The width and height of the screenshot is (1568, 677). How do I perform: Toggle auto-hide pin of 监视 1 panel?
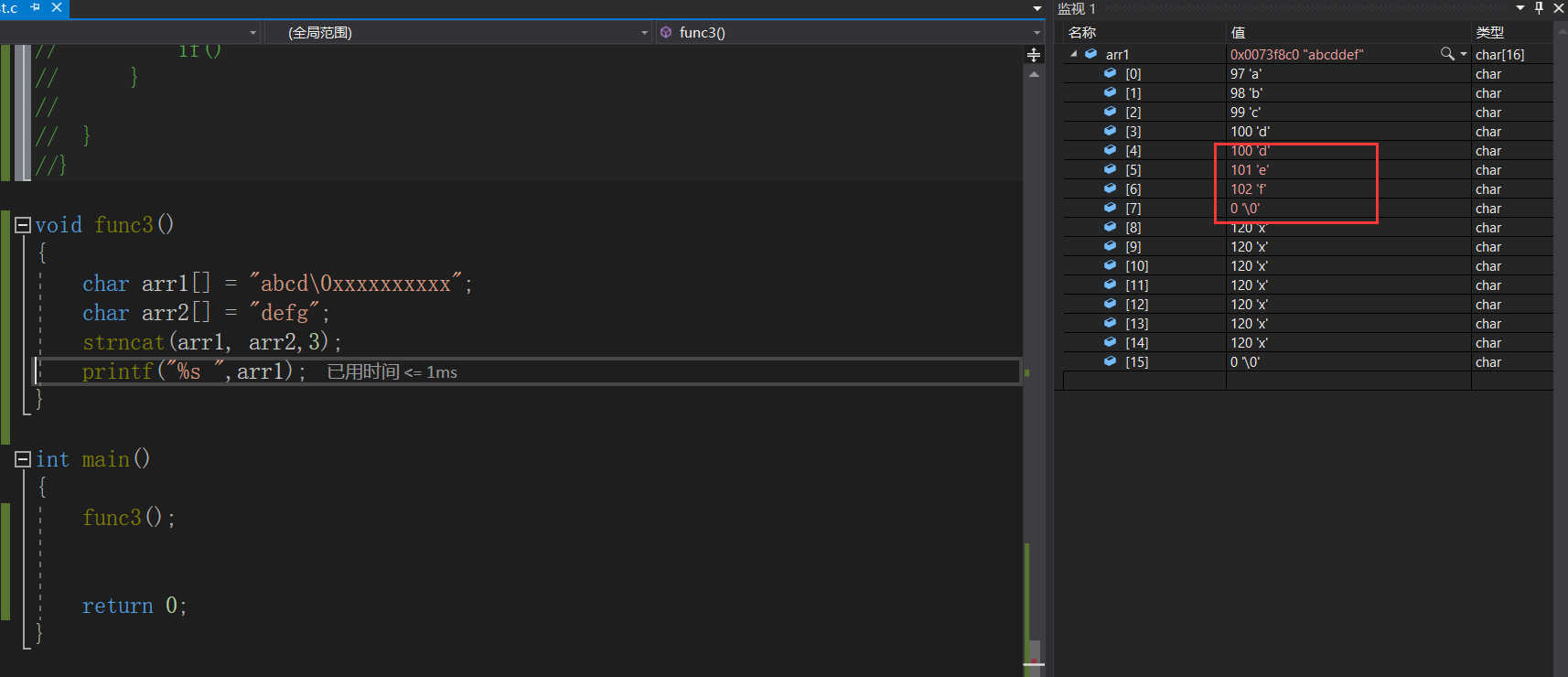point(1540,8)
